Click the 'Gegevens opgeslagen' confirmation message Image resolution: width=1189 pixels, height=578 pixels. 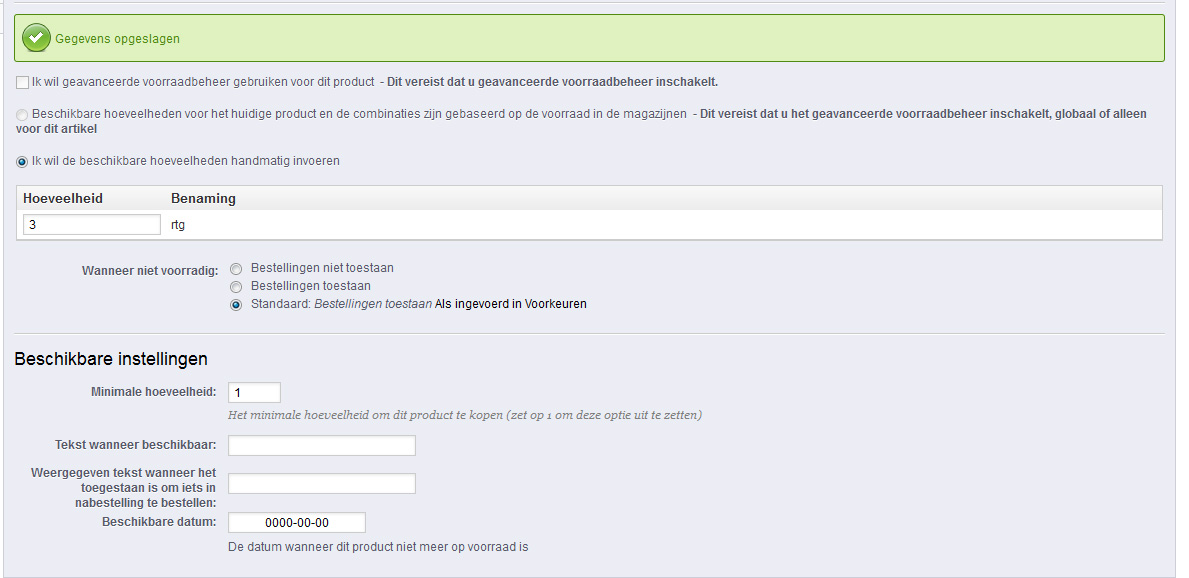coord(117,39)
